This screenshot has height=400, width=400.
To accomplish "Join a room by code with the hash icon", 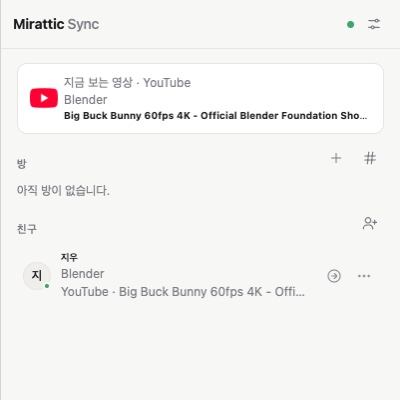I will pyautogui.click(x=370, y=158).
